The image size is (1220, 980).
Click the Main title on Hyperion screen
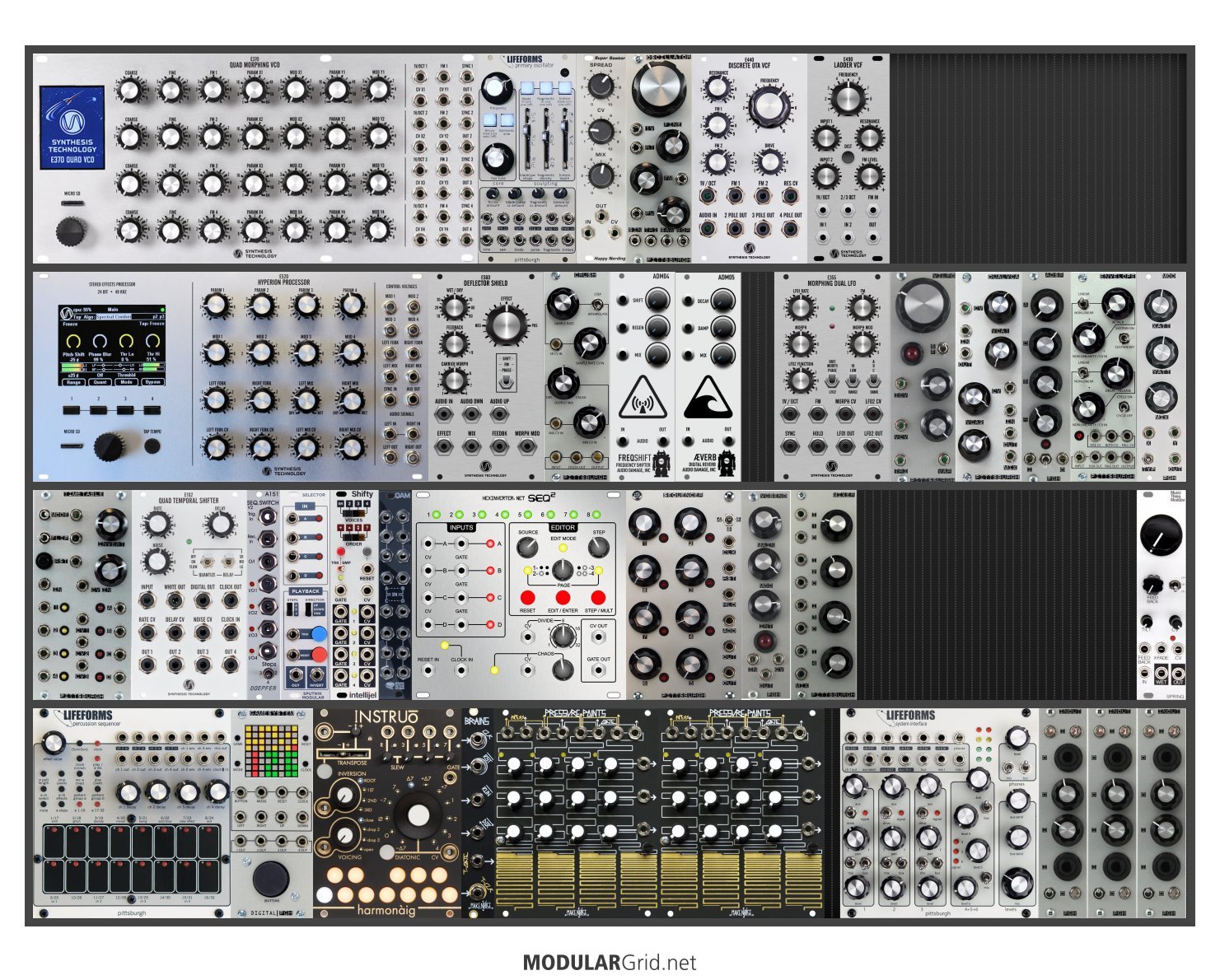coord(113,310)
